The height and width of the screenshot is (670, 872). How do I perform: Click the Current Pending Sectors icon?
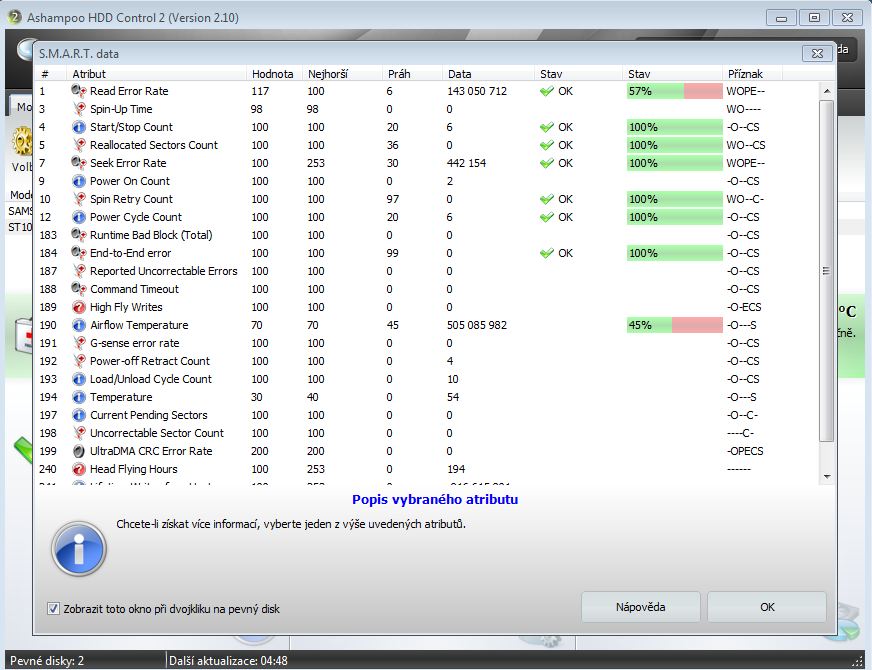pyautogui.click(x=79, y=415)
